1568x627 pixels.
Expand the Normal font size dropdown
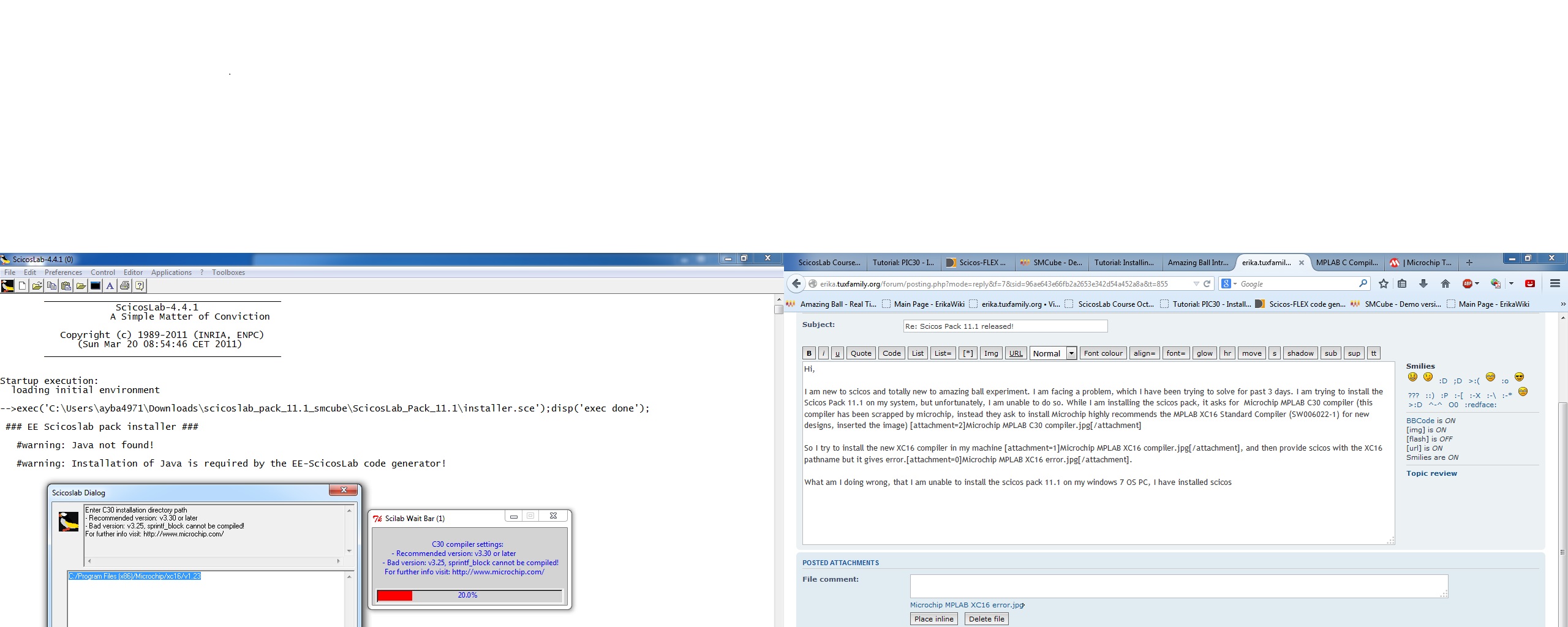point(1071,353)
